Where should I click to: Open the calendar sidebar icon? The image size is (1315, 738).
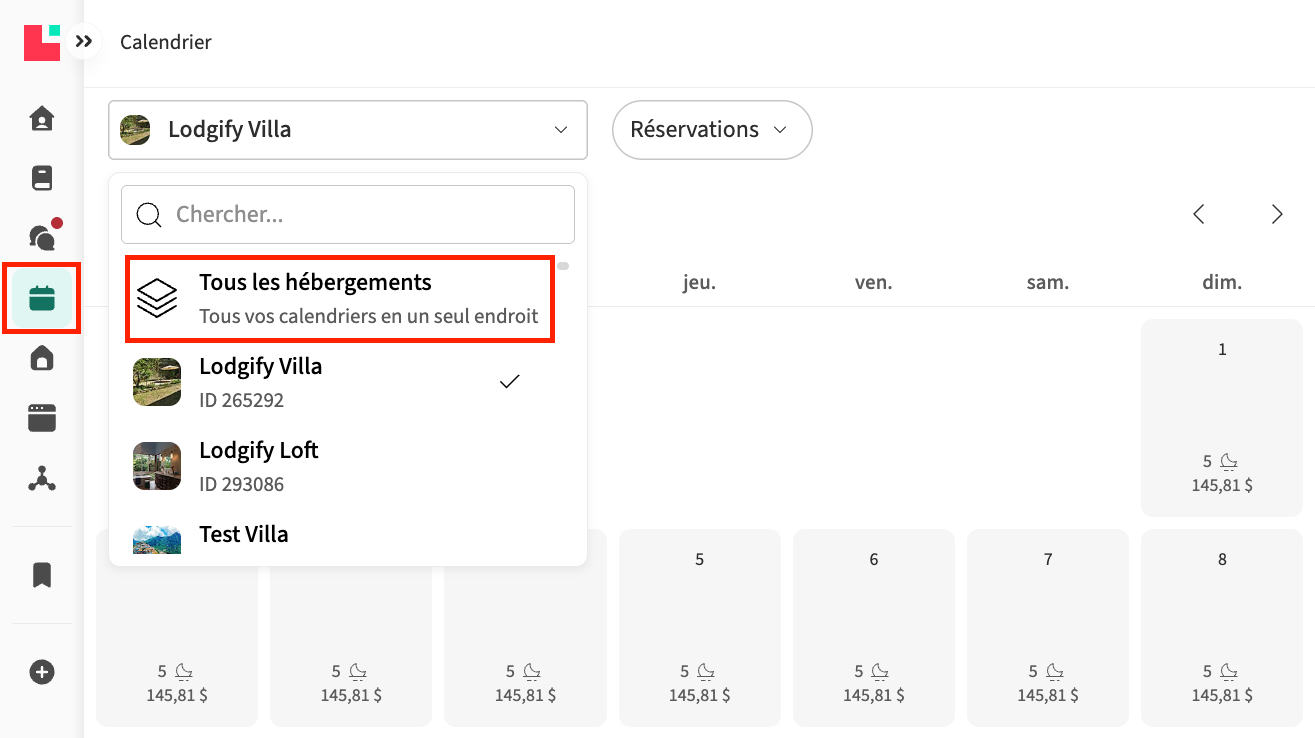pos(42,298)
